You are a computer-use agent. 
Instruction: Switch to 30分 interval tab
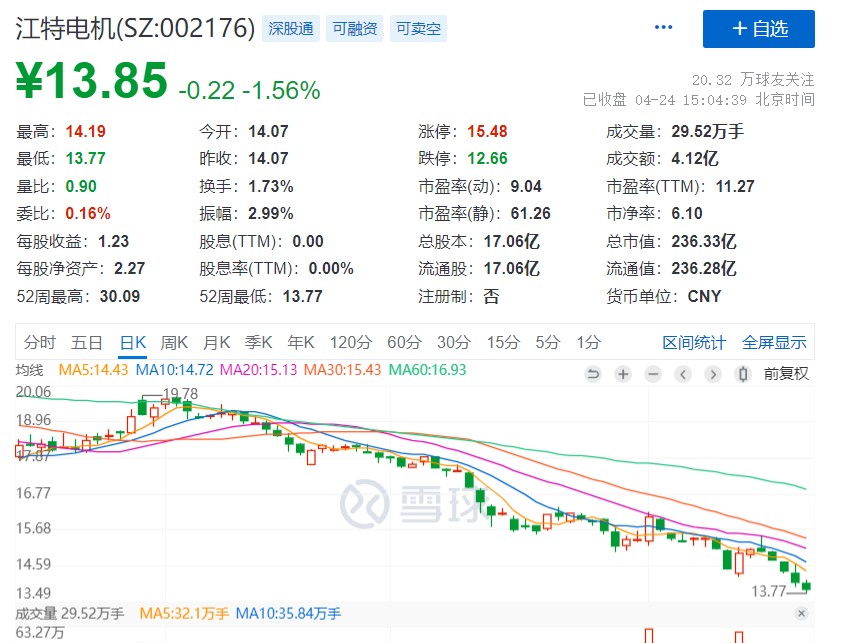(x=454, y=343)
